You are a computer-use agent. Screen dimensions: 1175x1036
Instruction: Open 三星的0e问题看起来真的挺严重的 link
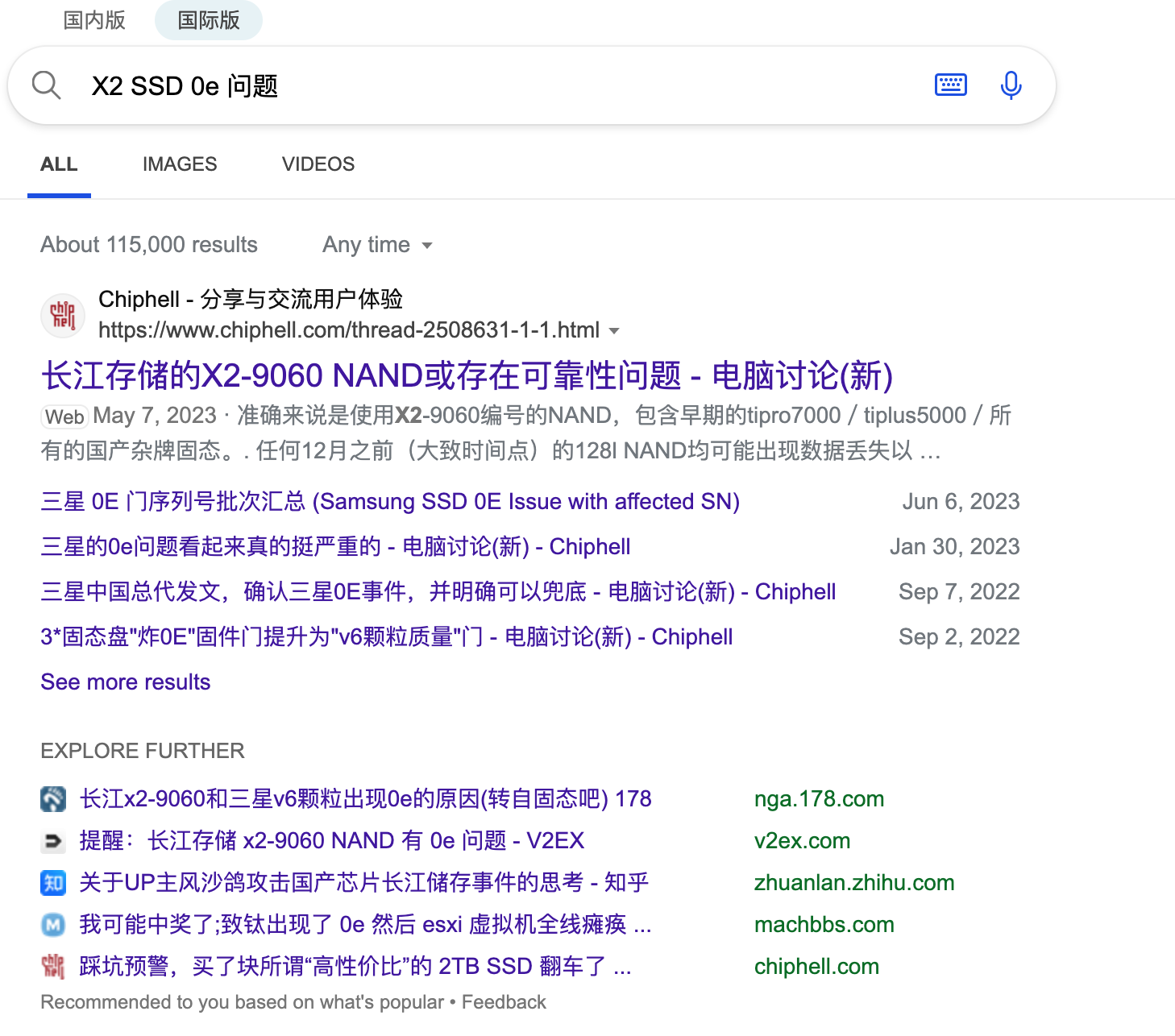coord(335,547)
